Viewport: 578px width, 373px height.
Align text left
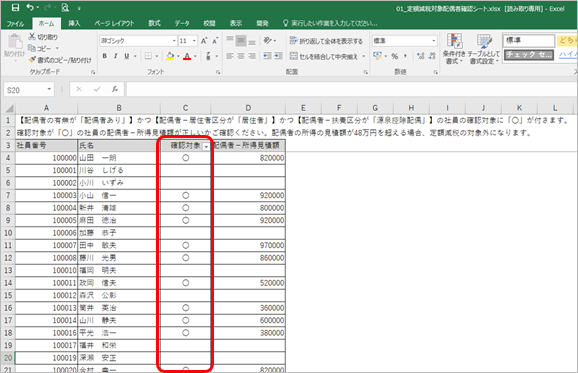point(230,56)
